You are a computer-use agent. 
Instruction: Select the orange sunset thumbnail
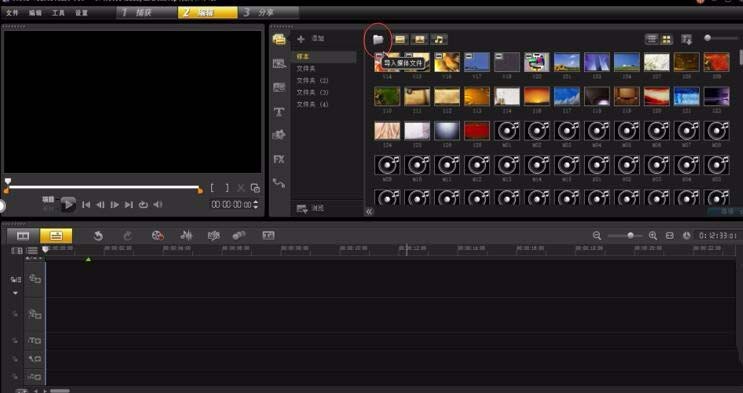click(536, 96)
